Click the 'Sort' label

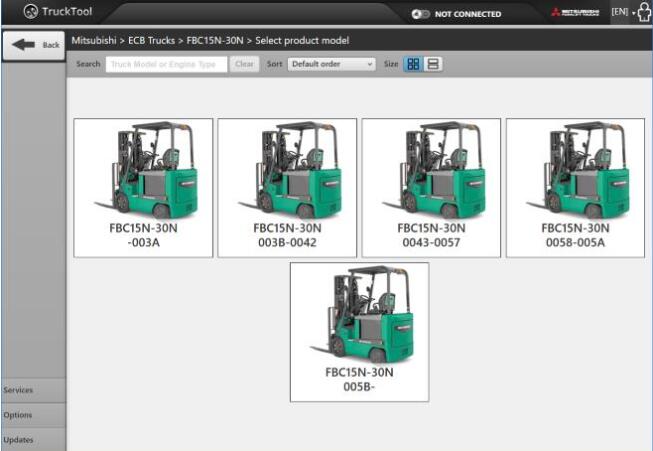(274, 64)
